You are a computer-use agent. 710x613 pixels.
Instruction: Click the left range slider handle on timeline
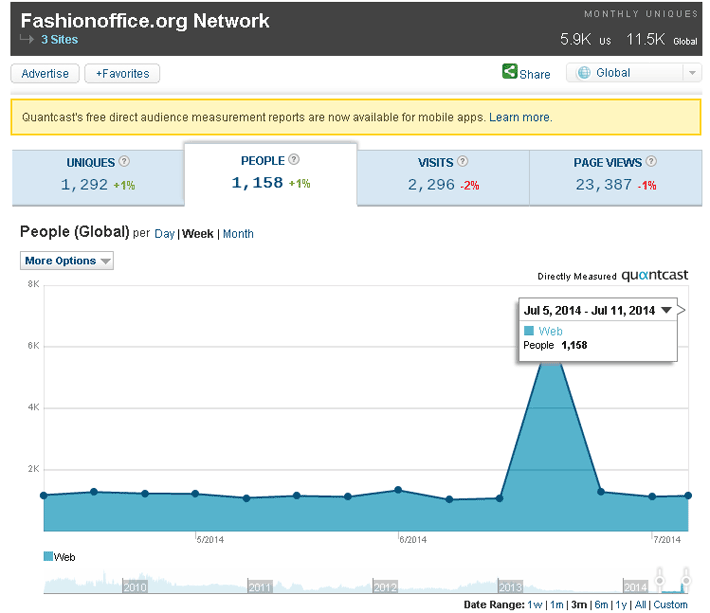click(x=660, y=580)
